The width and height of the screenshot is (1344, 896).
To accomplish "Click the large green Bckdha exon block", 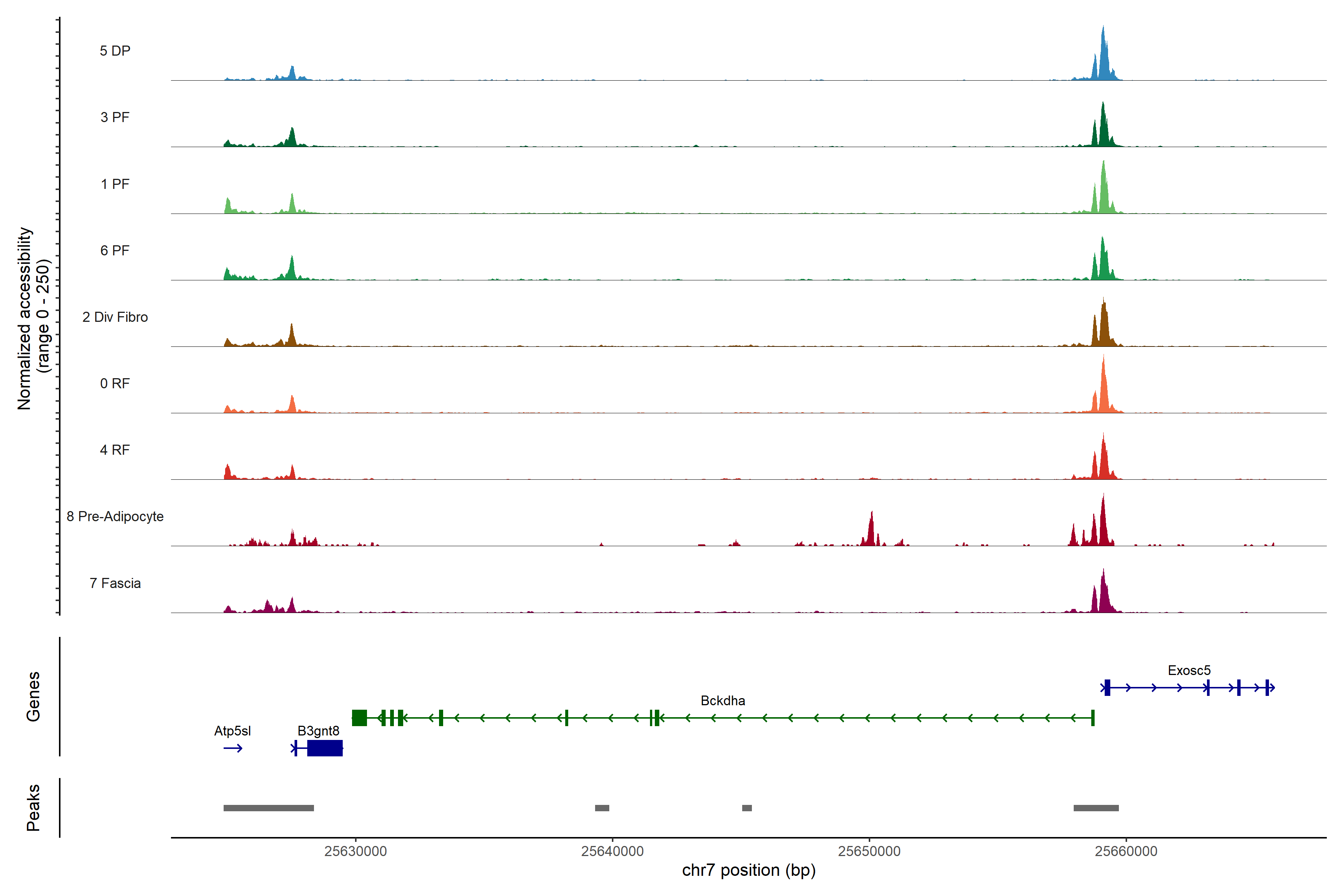I will click(359, 718).
